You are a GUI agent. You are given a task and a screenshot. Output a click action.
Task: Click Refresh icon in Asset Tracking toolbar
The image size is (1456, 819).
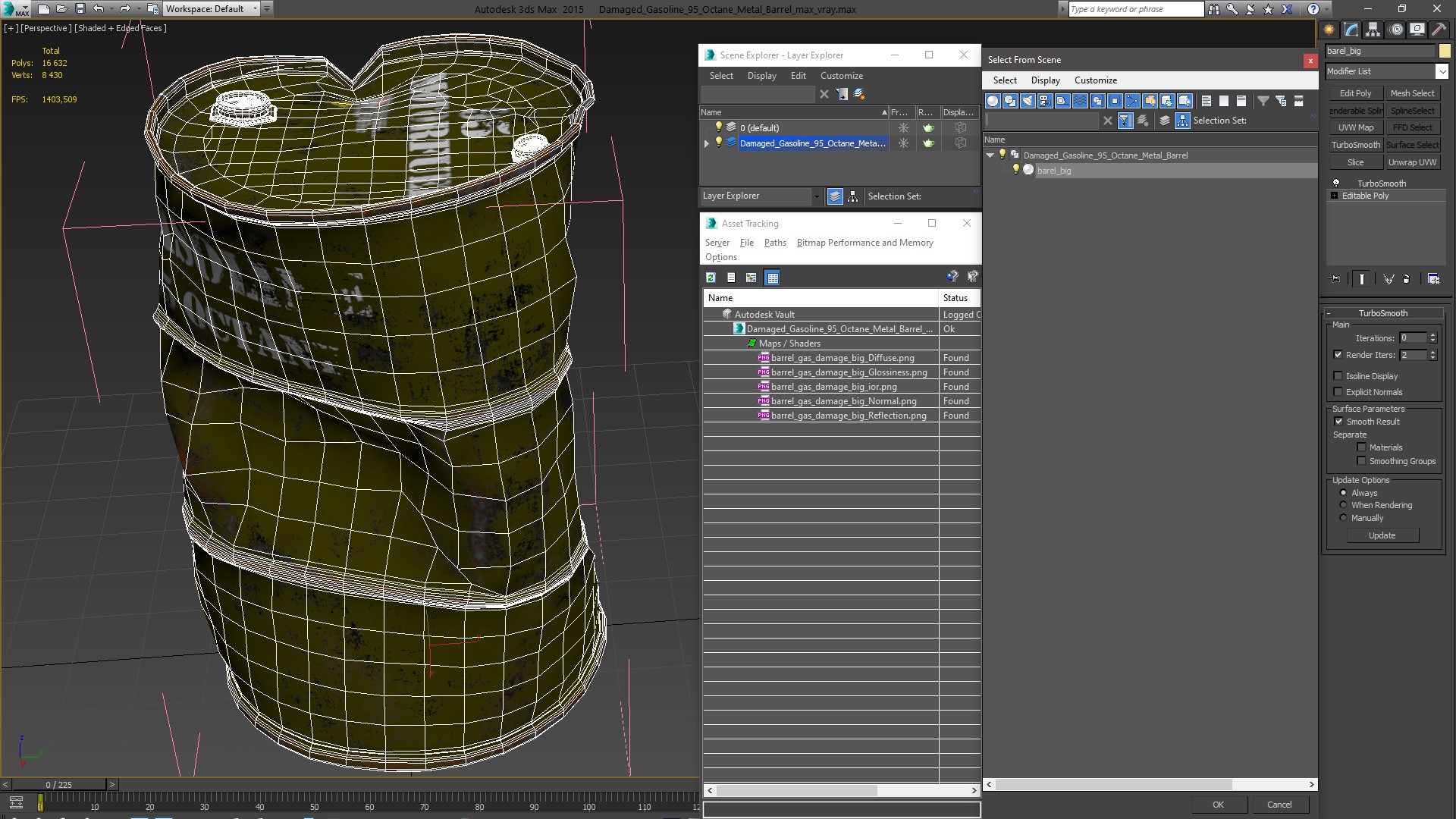click(x=711, y=278)
